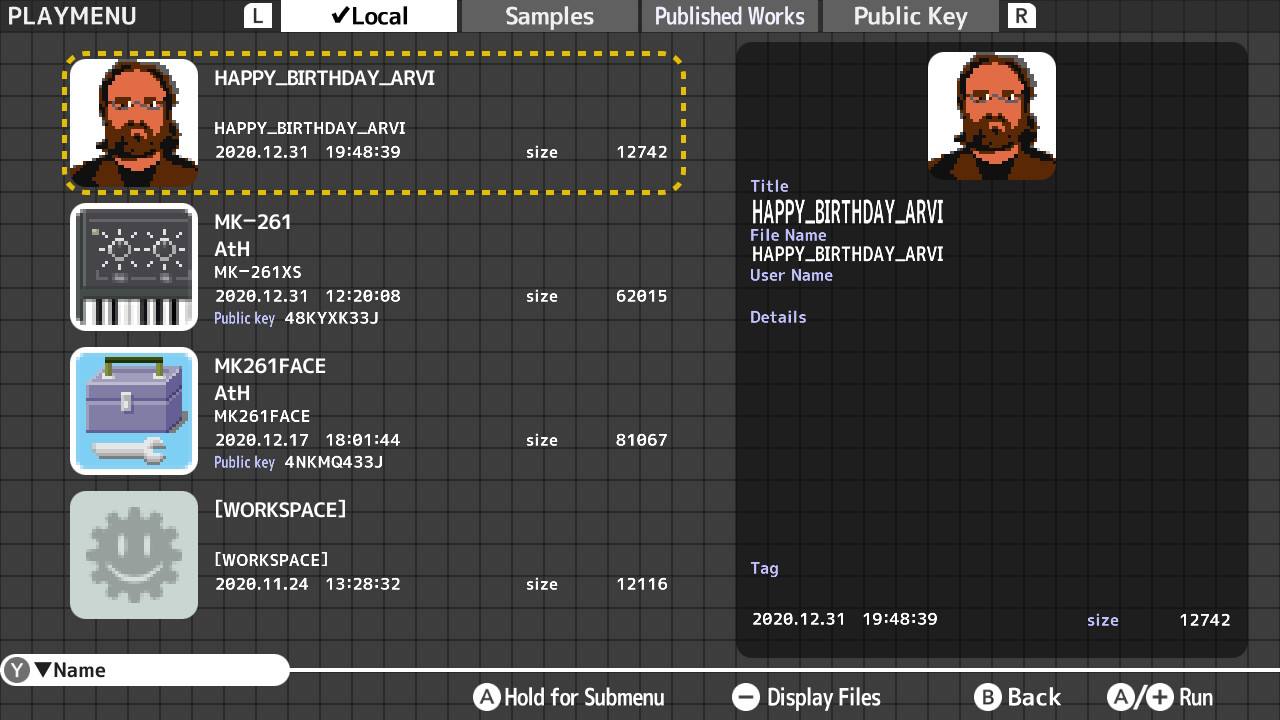The width and height of the screenshot is (1280, 720).
Task: Click the size value 62015
Action: click(642, 296)
